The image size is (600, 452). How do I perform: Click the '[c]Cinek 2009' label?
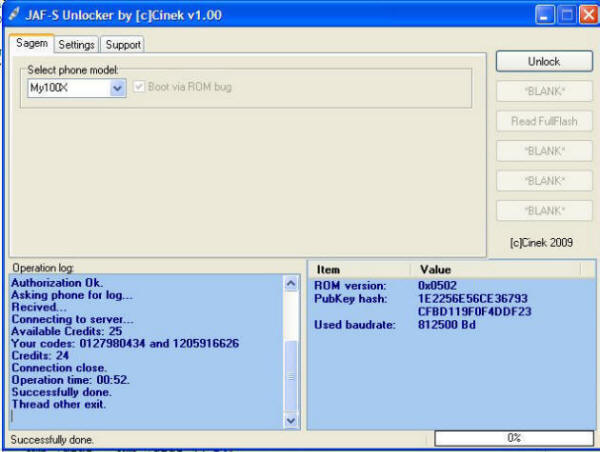(541, 242)
